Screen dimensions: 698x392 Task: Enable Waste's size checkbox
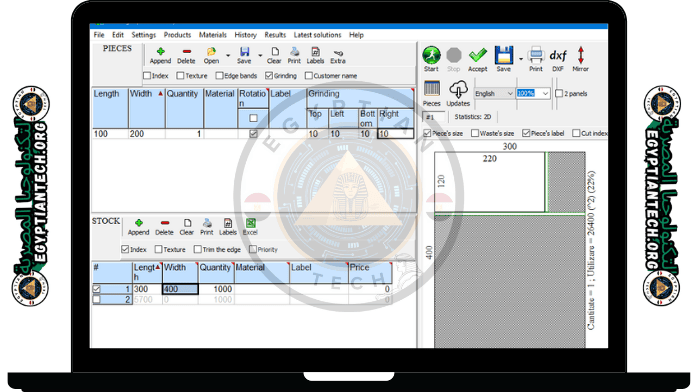click(475, 133)
